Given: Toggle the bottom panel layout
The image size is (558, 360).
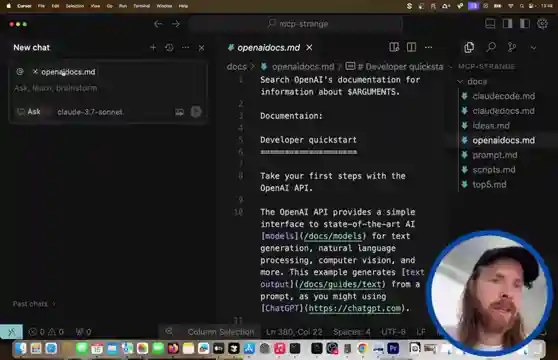Looking at the screenshot, I should [490, 24].
